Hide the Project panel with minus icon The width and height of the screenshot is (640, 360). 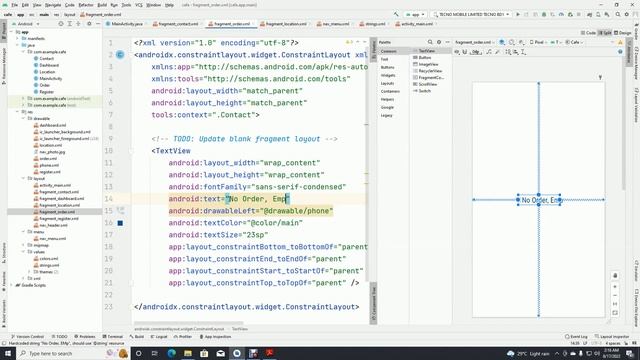98,24
